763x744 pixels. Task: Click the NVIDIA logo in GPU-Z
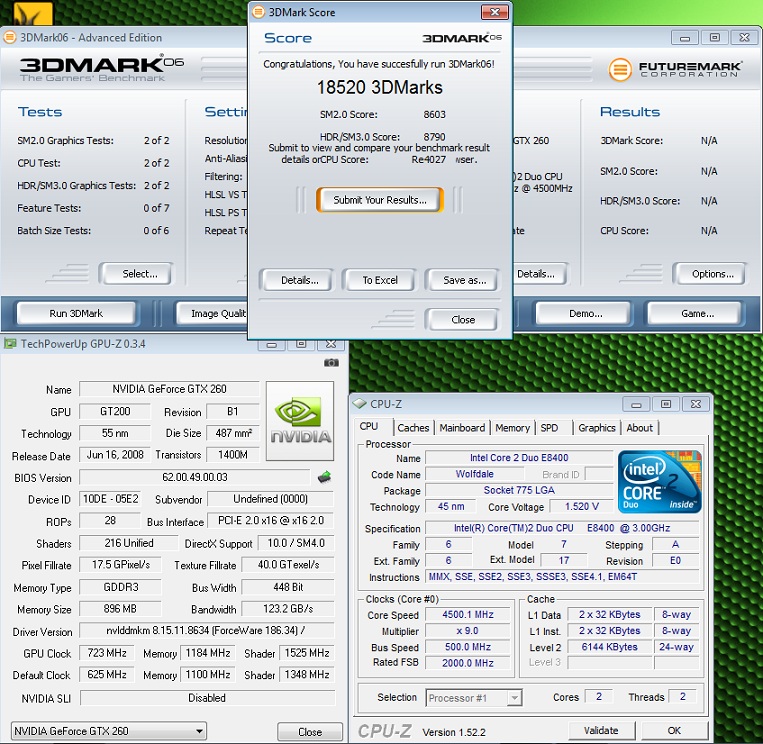coord(300,421)
